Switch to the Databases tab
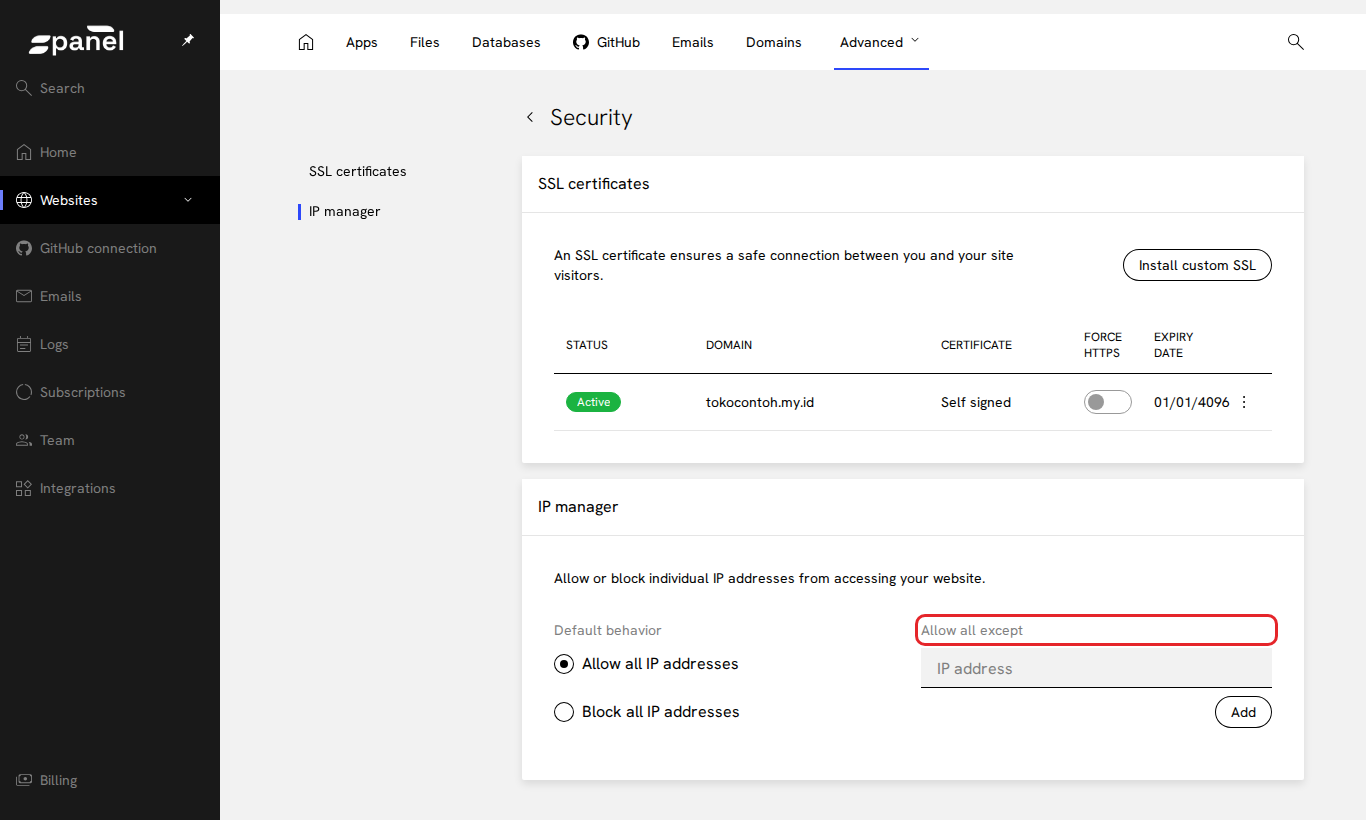 506,42
